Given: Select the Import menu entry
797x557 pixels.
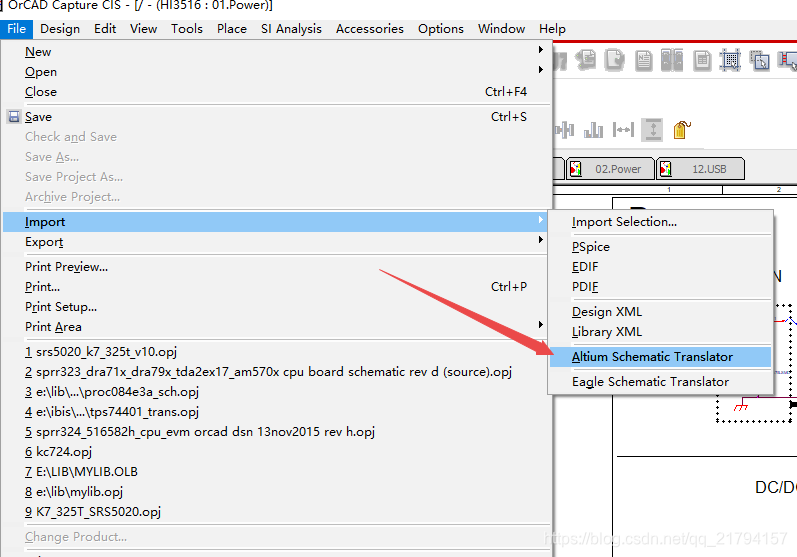Looking at the screenshot, I should [277, 222].
